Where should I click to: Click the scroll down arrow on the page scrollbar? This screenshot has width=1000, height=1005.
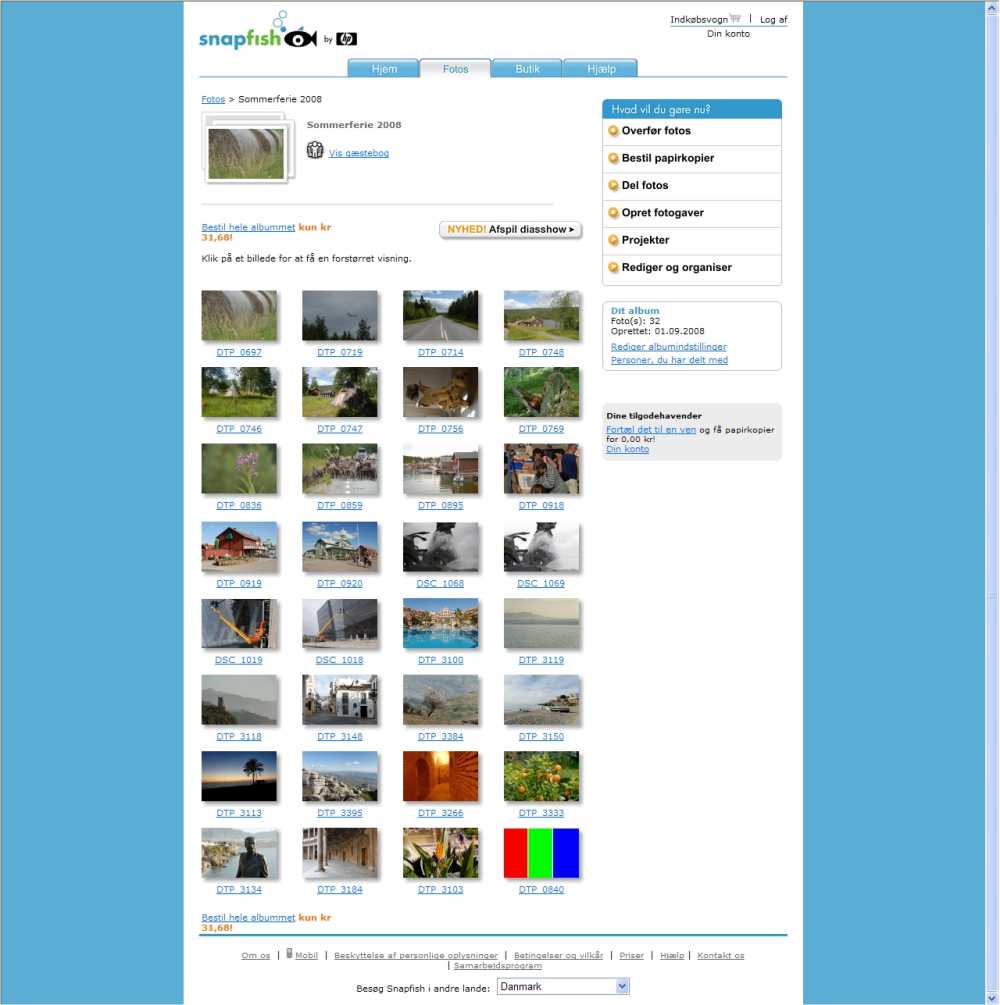(992, 999)
